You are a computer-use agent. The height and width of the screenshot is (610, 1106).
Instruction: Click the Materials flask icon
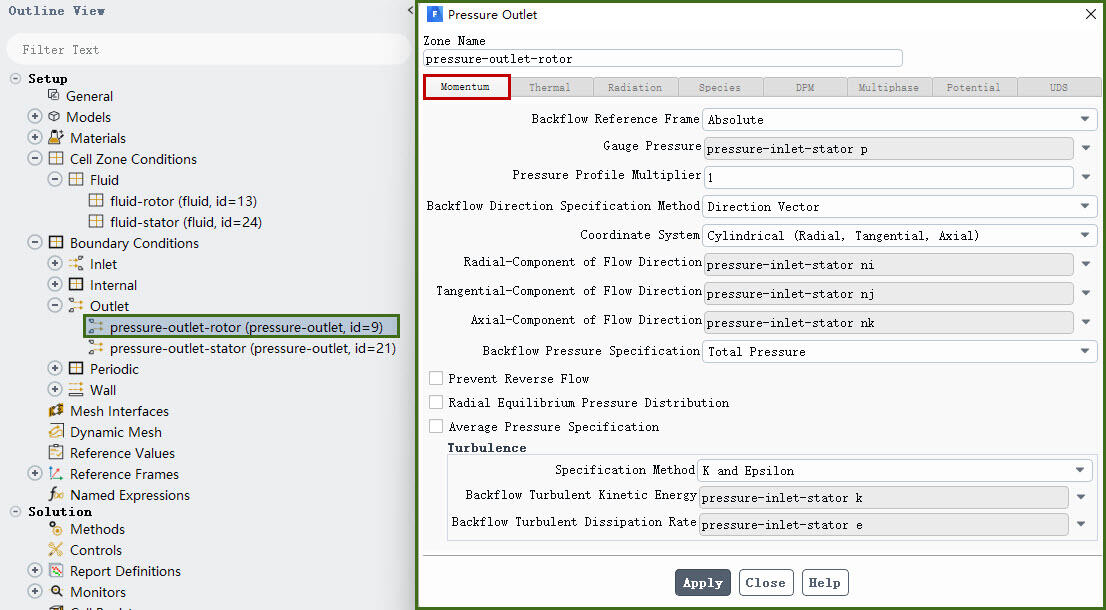(55, 138)
